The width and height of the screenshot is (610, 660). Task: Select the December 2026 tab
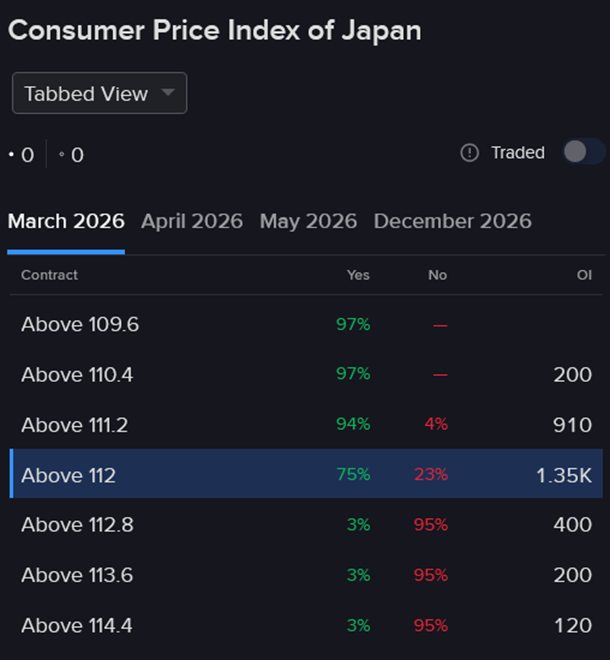[x=452, y=221]
